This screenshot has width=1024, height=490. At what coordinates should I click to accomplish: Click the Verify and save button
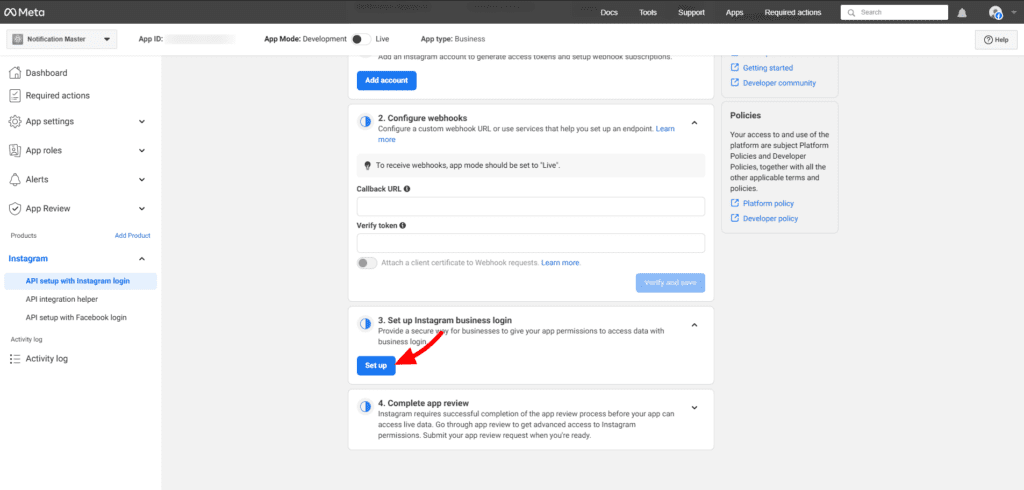click(670, 283)
